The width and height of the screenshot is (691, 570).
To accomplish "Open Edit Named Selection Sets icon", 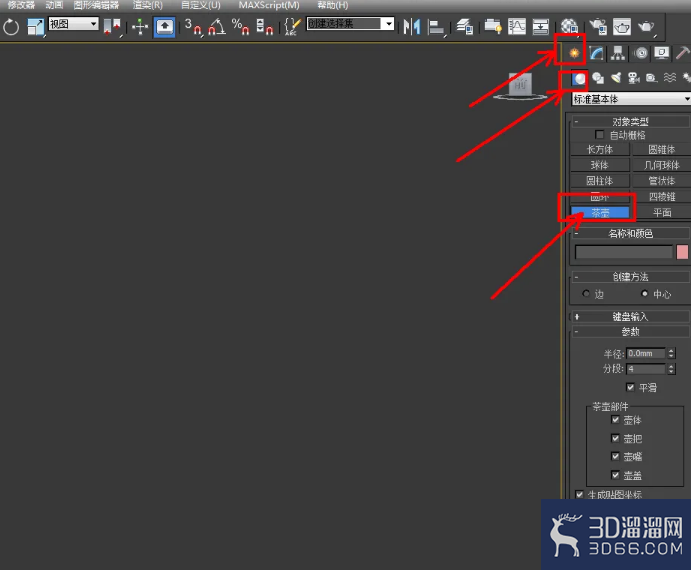I will point(292,27).
